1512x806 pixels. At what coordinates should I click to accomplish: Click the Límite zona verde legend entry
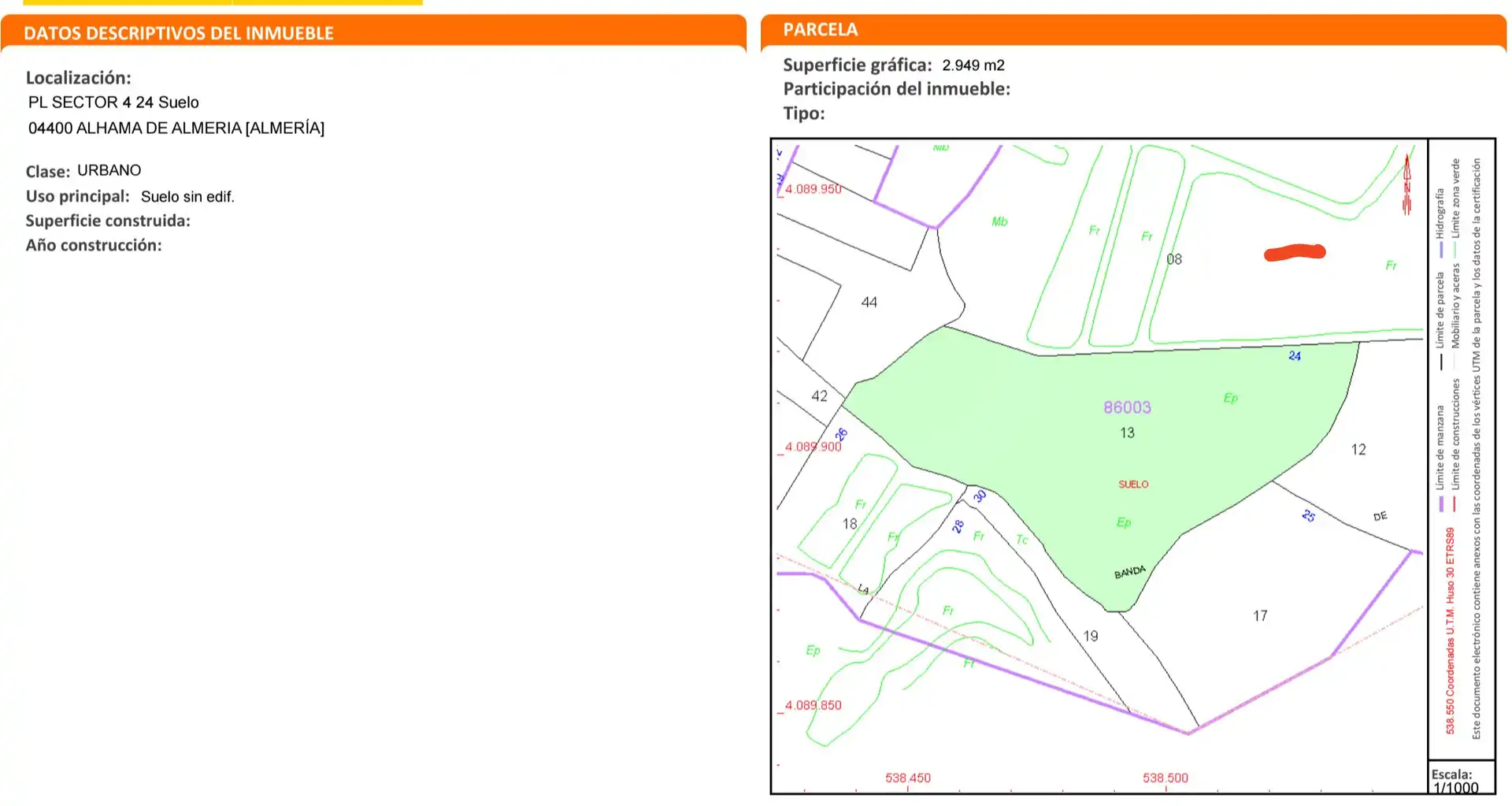pos(1455,208)
